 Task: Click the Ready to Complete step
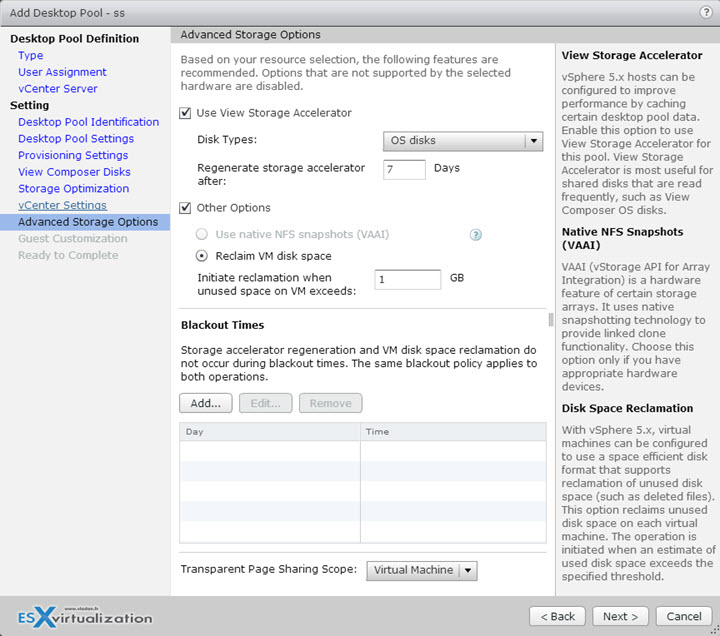tap(68, 255)
